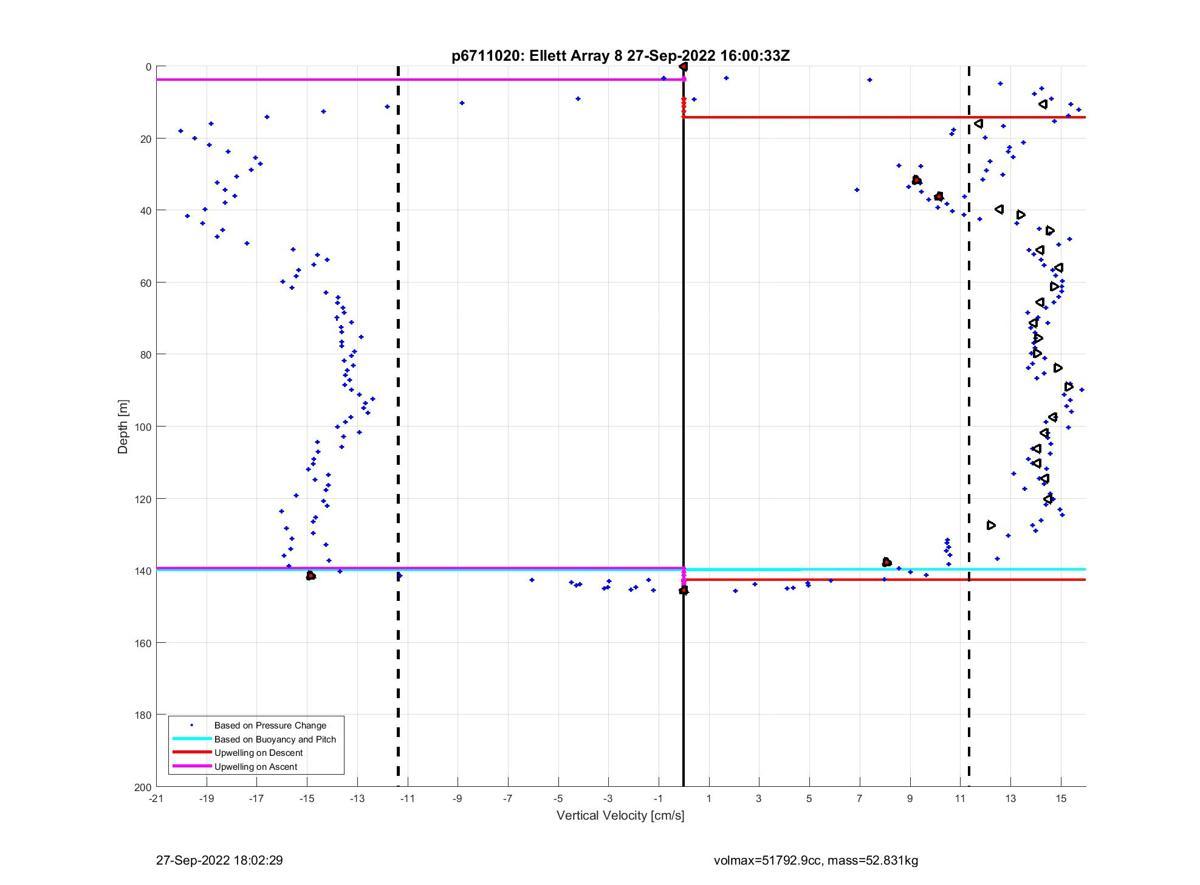Click the blue dot marker in the legend
Screen dimensions: 1200x885
[191, 725]
